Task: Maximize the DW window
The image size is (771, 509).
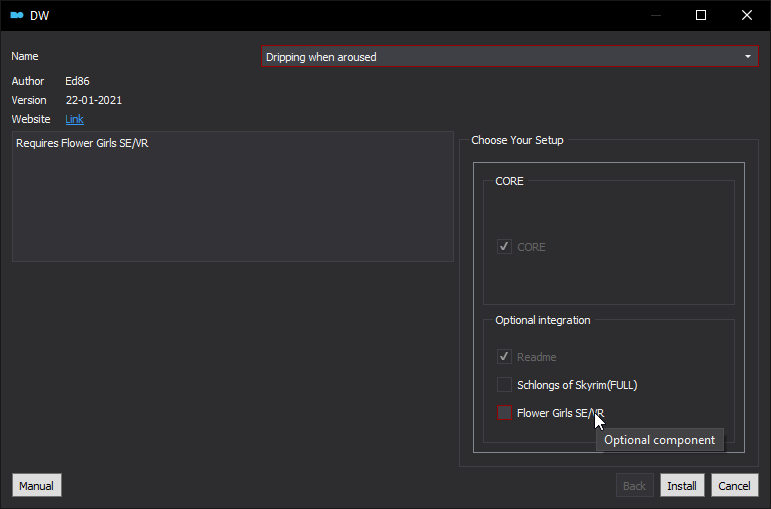Action: coord(701,15)
